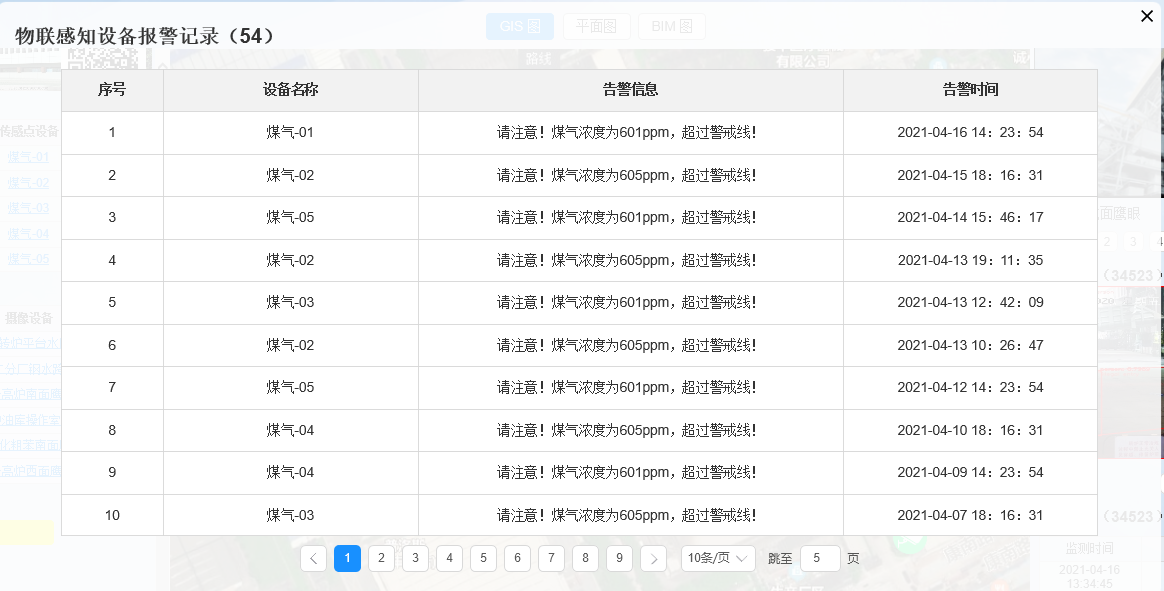Select 煤气-04 cell in row 9
Image resolution: width=1164 pixels, height=591 pixels.
[x=290, y=473]
